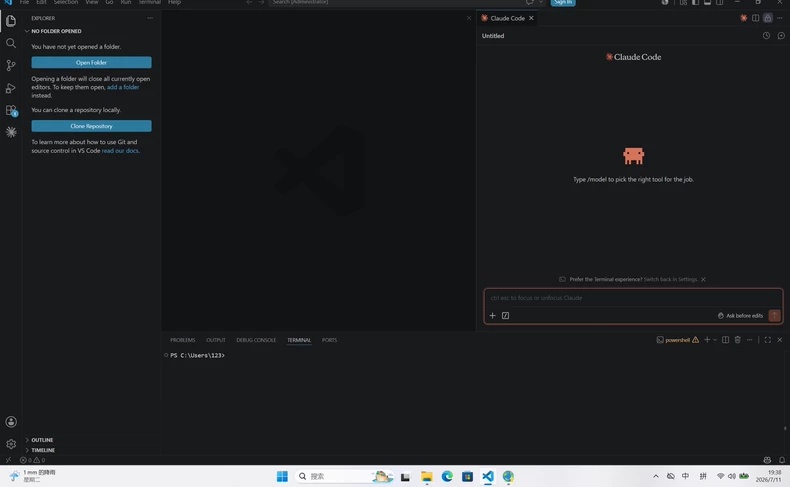Open the Accounts menu icon
790x487 pixels.
click(x=11, y=422)
